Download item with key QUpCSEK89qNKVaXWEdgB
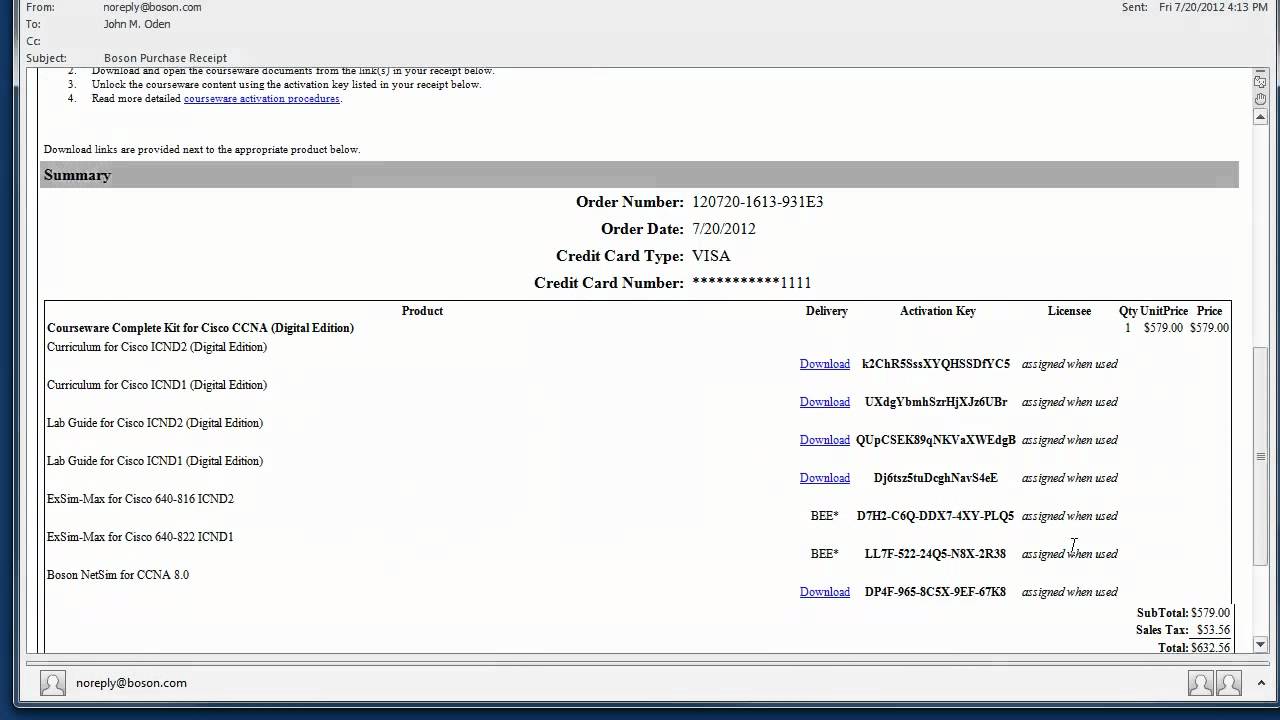 tap(825, 440)
